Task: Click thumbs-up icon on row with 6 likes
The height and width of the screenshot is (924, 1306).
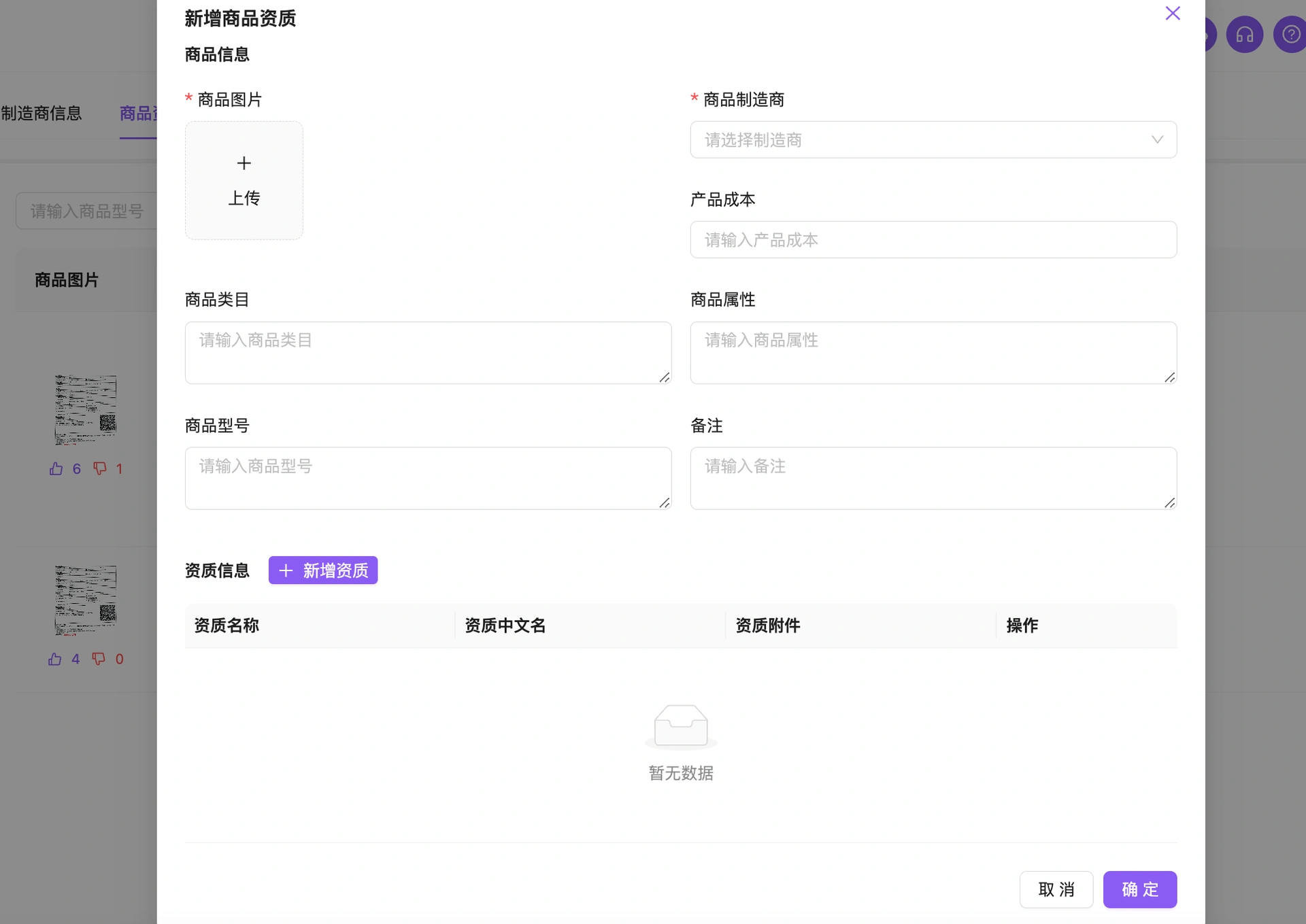Action: (56, 468)
